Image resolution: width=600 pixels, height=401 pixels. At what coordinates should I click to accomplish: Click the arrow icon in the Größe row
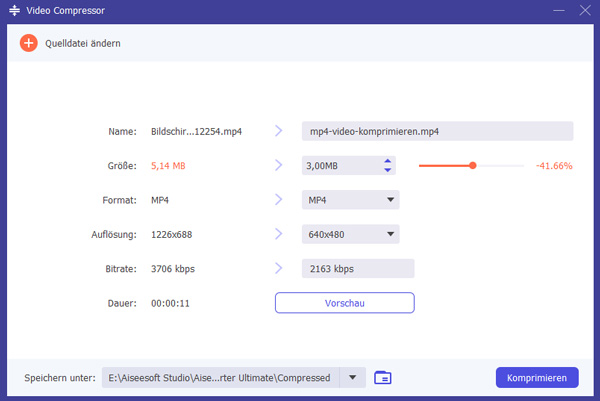tap(279, 166)
